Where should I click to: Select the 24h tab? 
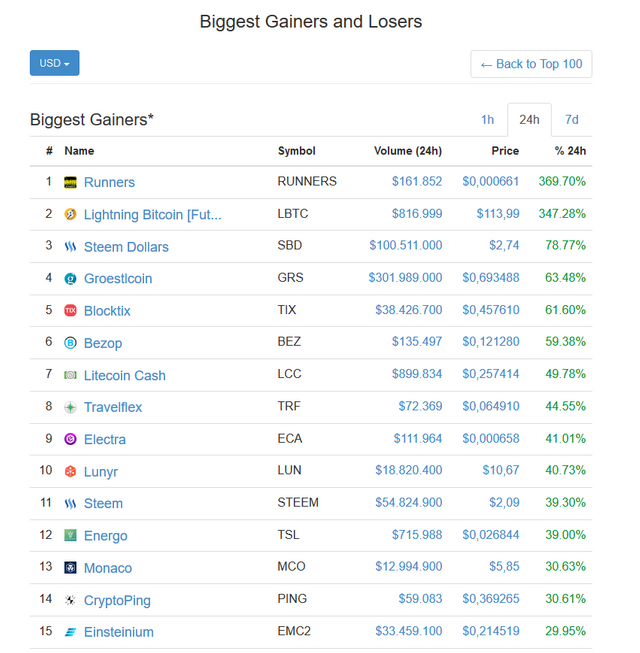click(529, 120)
